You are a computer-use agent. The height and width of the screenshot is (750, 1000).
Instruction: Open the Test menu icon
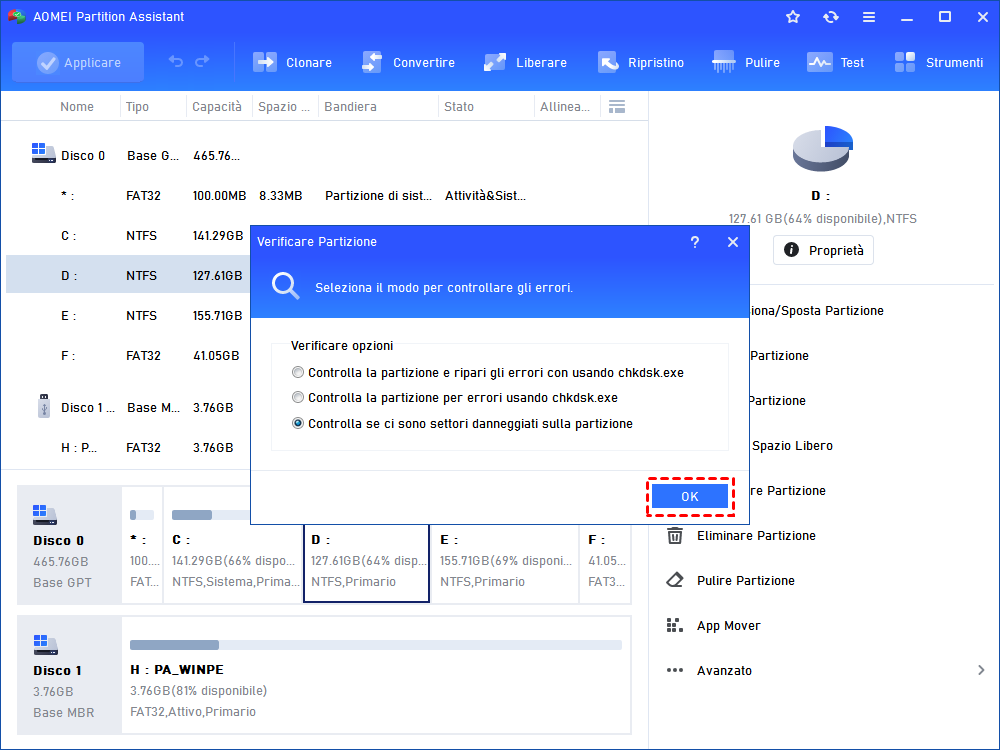click(x=819, y=62)
